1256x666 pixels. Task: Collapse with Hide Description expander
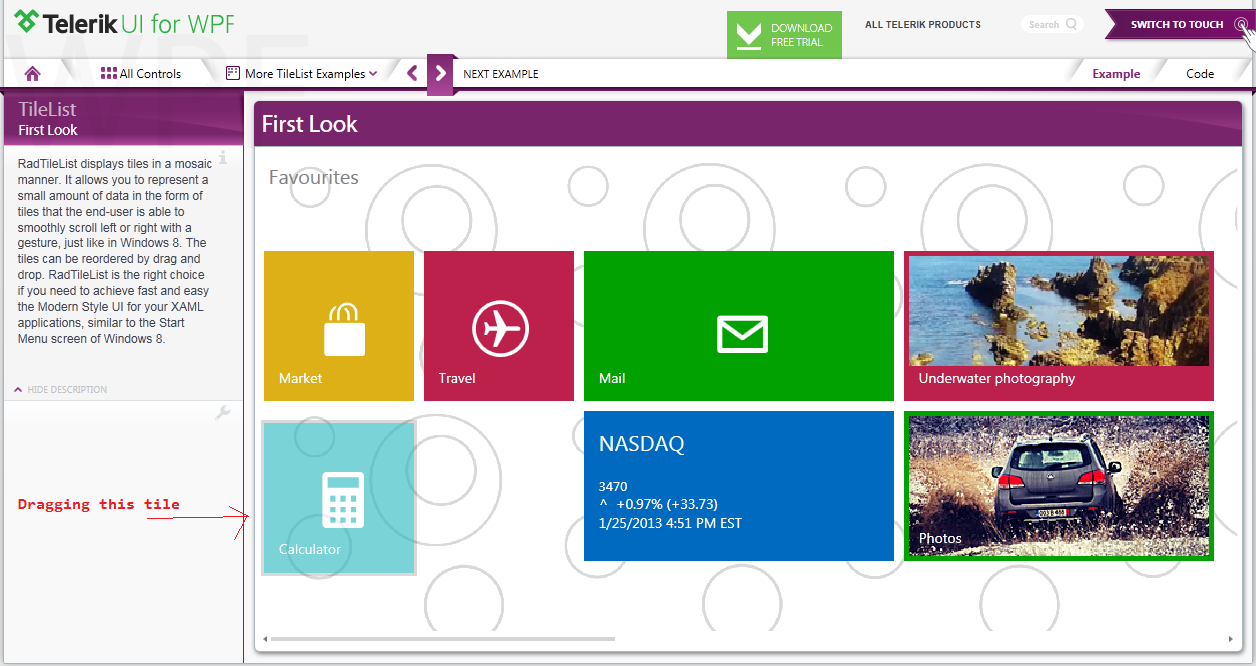(61, 390)
